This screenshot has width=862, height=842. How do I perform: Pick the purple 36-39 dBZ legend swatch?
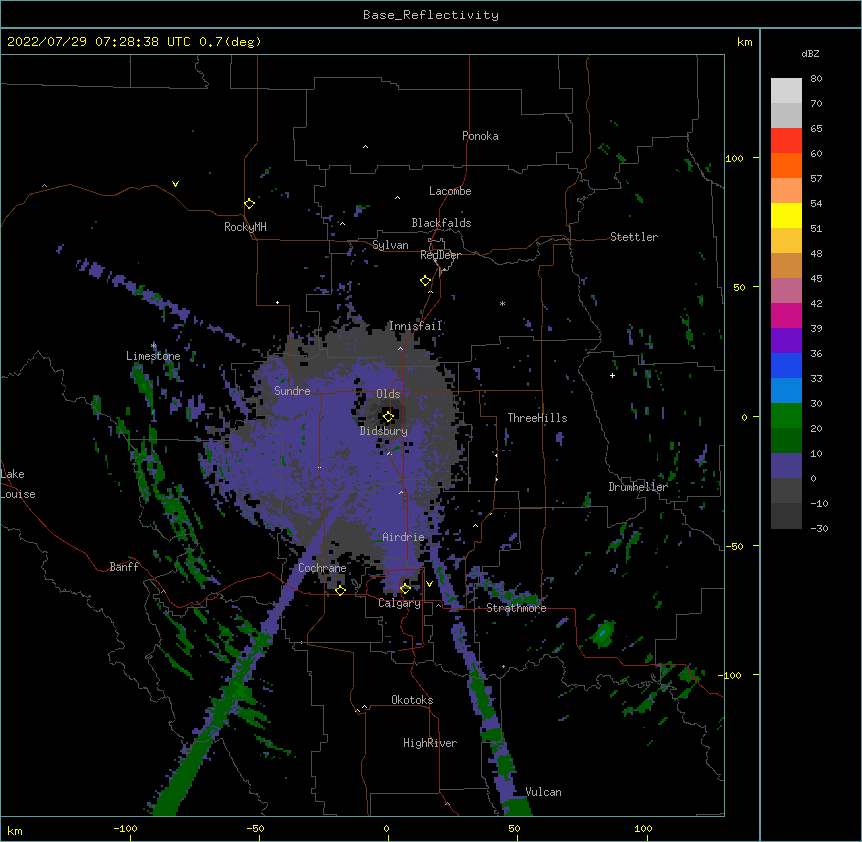click(x=786, y=341)
